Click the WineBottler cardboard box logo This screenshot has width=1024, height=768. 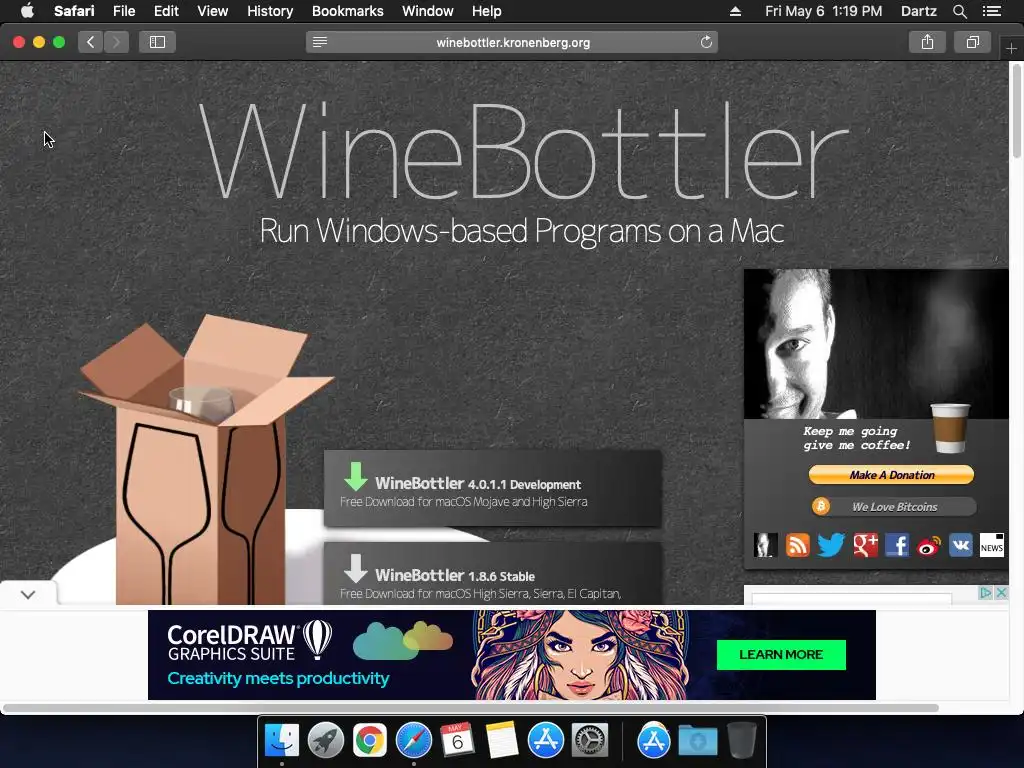(x=204, y=460)
